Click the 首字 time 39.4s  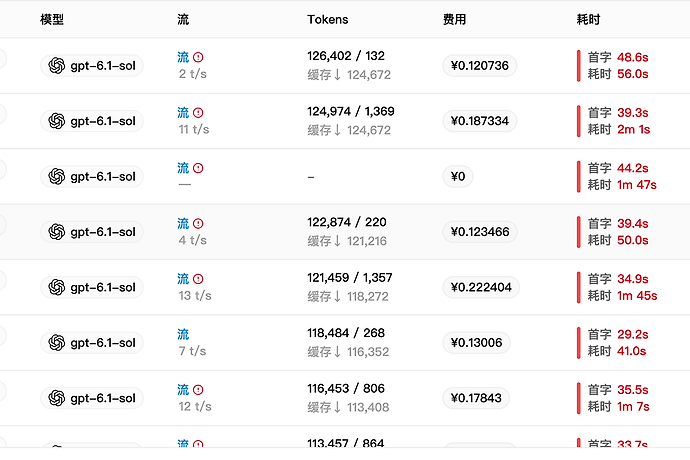632,224
